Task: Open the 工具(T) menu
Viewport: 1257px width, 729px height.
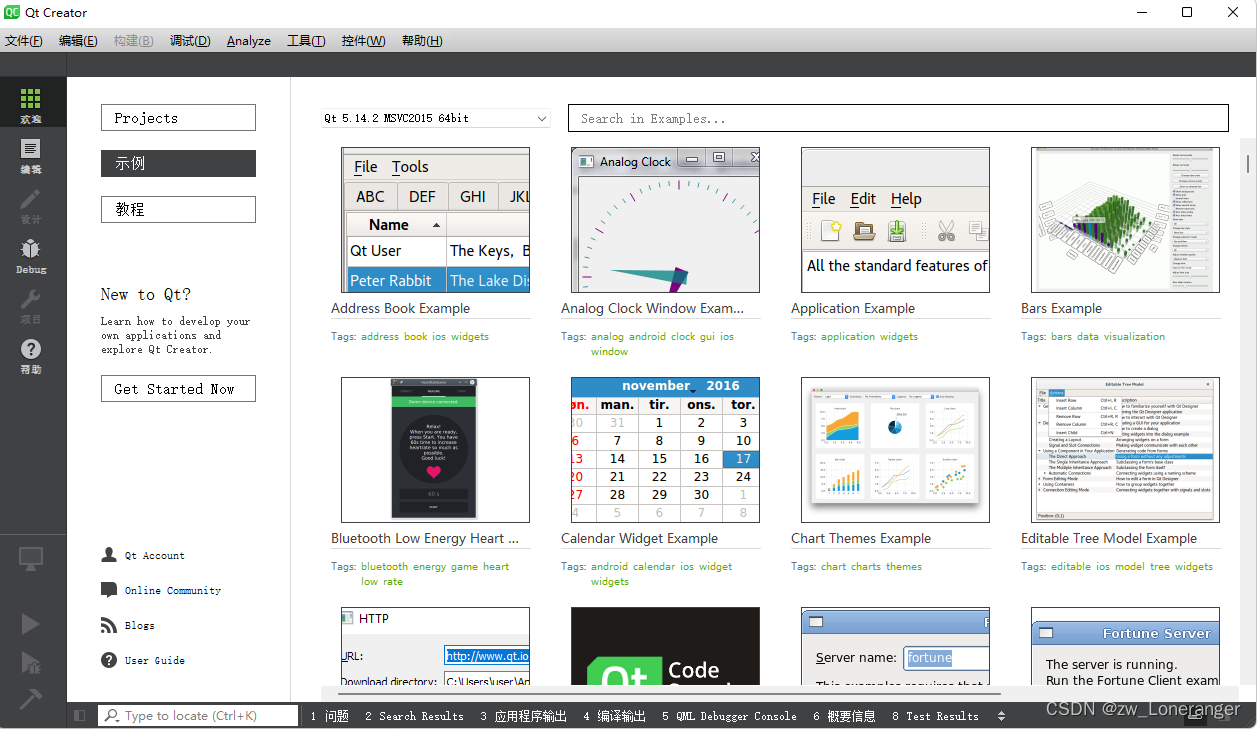Action: (306, 41)
